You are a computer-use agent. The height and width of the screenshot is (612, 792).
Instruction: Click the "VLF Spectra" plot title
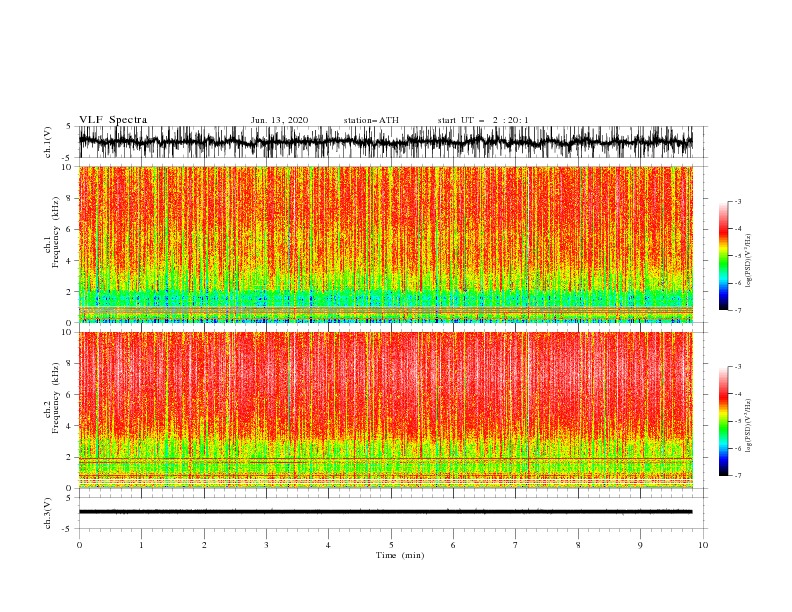tap(113, 120)
